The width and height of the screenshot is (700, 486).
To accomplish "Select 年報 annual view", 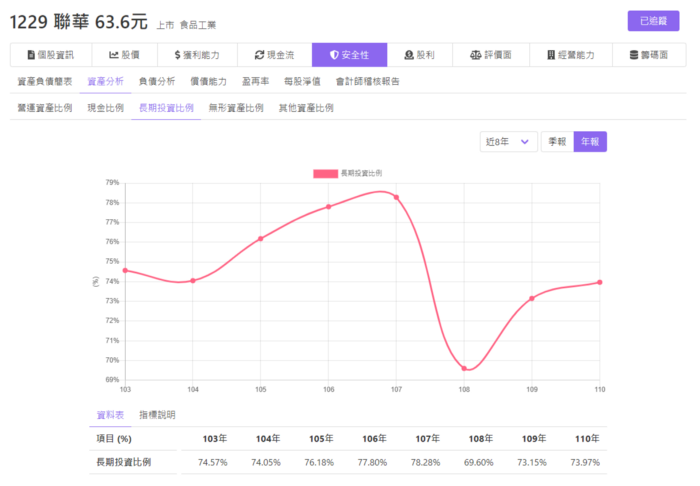I will (x=590, y=141).
